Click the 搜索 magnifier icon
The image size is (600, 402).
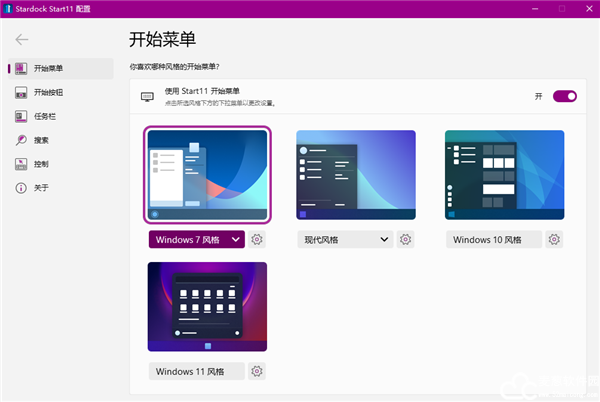click(x=21, y=140)
